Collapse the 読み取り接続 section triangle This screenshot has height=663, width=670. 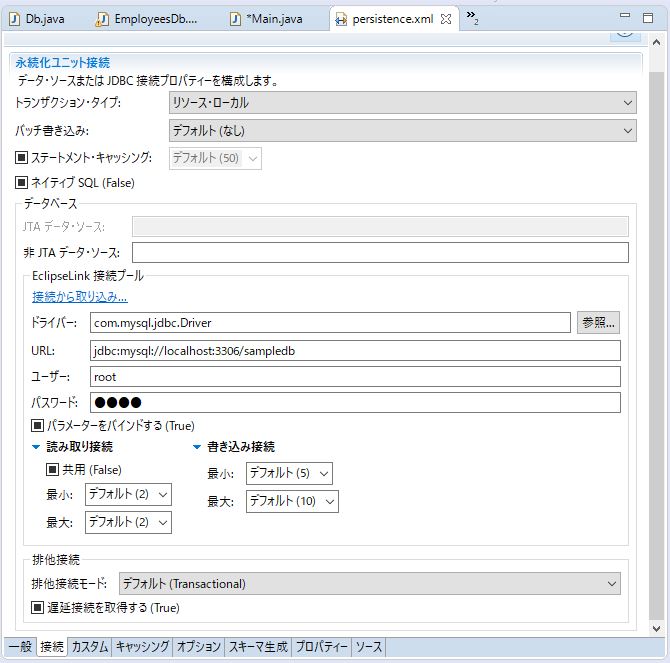(37, 447)
